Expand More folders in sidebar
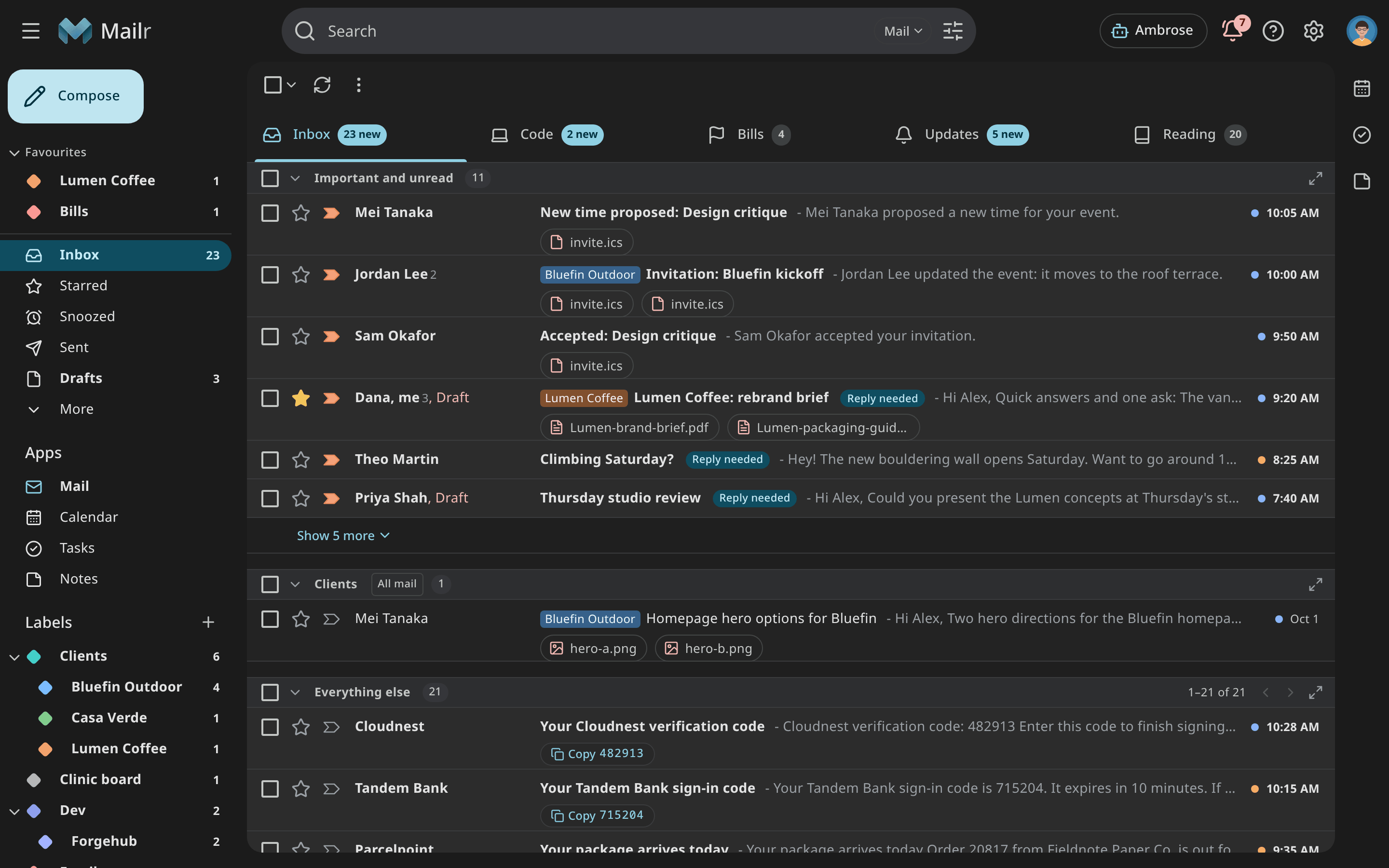This screenshot has width=1389, height=868. (77, 409)
